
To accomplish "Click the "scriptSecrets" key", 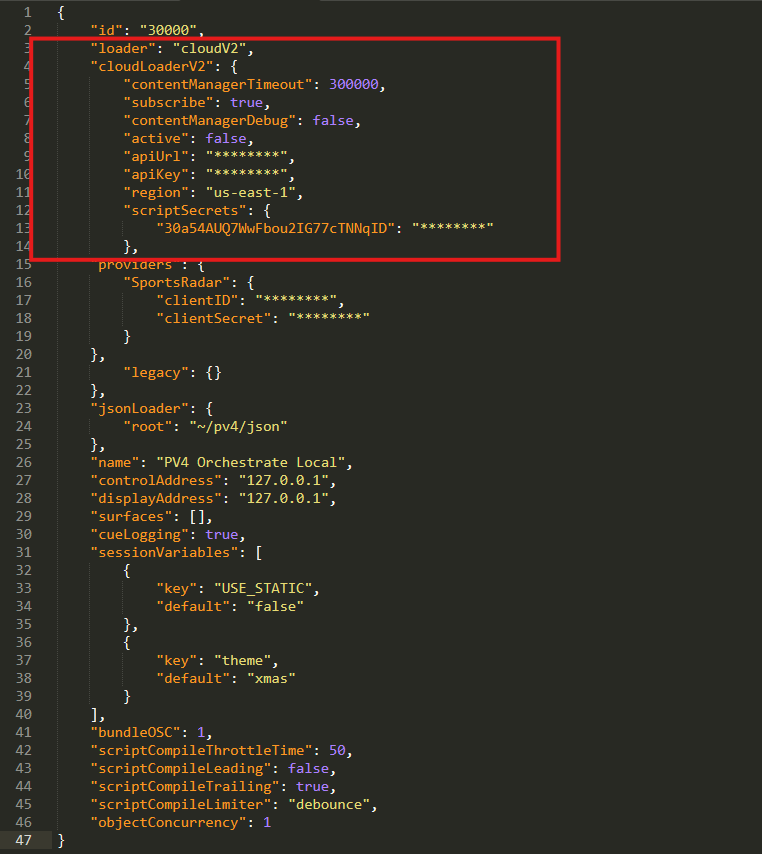I will tap(185, 210).
